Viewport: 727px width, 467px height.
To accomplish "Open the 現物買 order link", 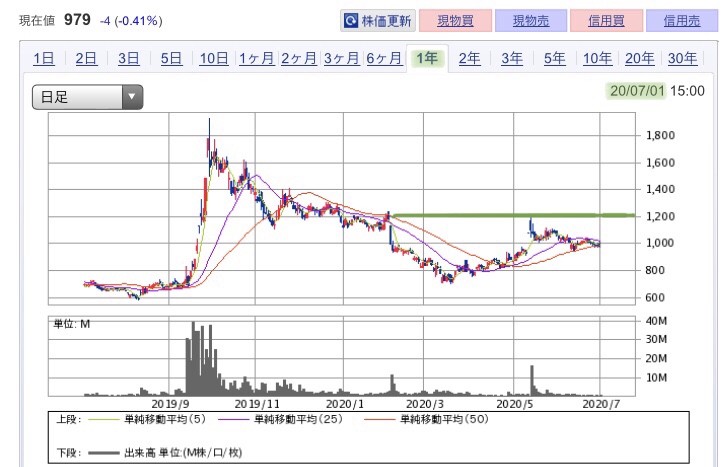I will pos(455,21).
